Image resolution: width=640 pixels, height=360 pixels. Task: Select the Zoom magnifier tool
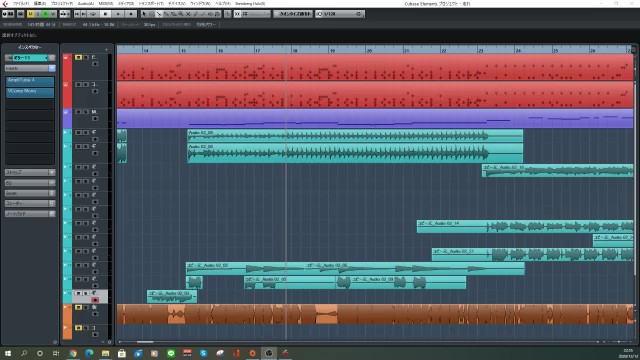(180, 14)
